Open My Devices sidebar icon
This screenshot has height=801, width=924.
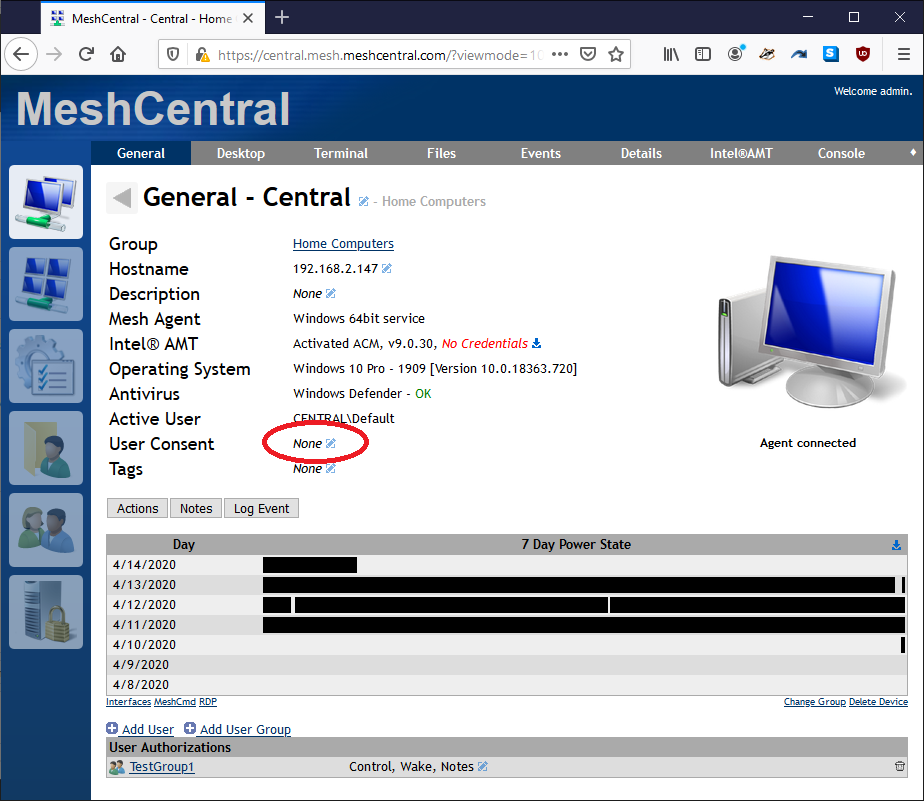click(46, 202)
